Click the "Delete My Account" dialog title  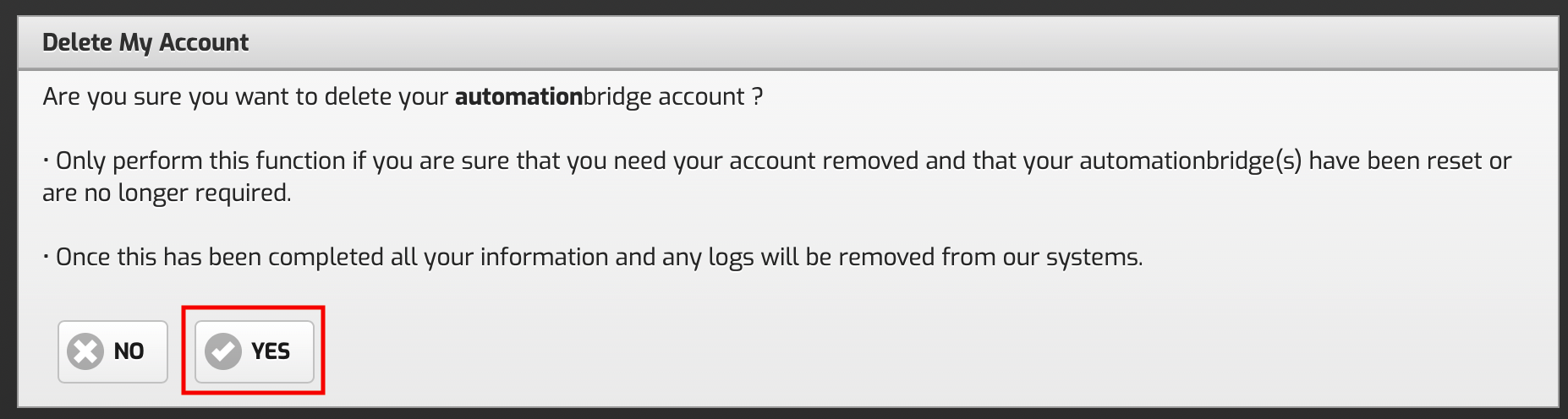(x=145, y=42)
